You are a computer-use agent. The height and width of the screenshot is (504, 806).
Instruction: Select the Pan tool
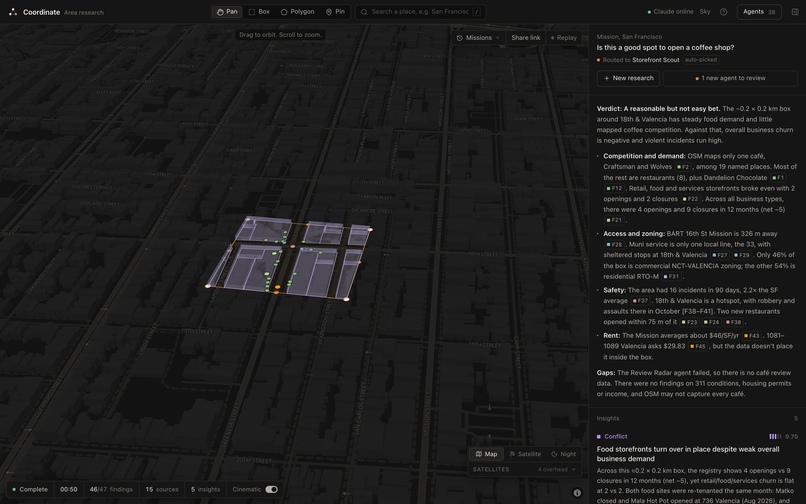[227, 12]
